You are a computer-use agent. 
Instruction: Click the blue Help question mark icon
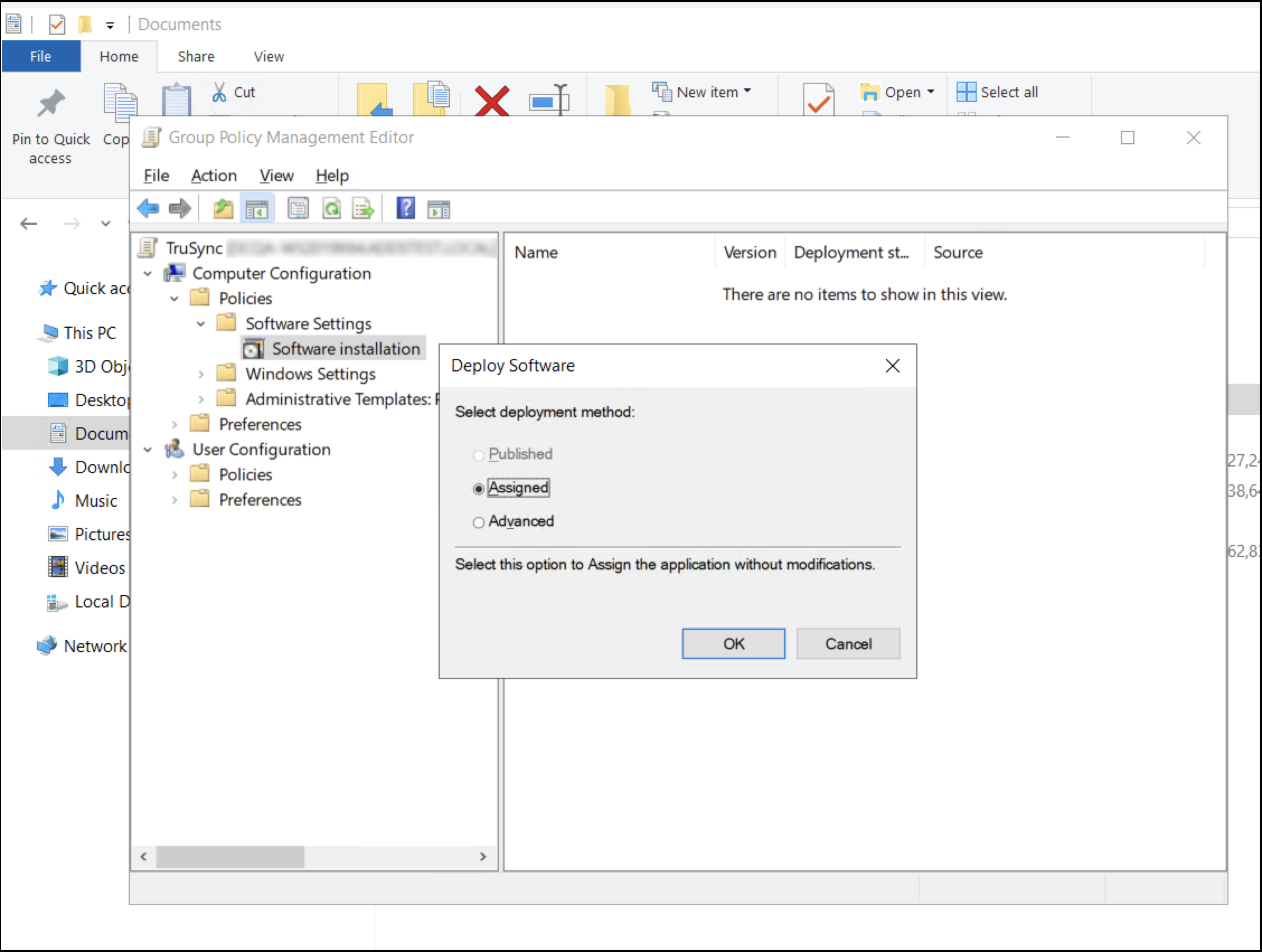(x=406, y=209)
